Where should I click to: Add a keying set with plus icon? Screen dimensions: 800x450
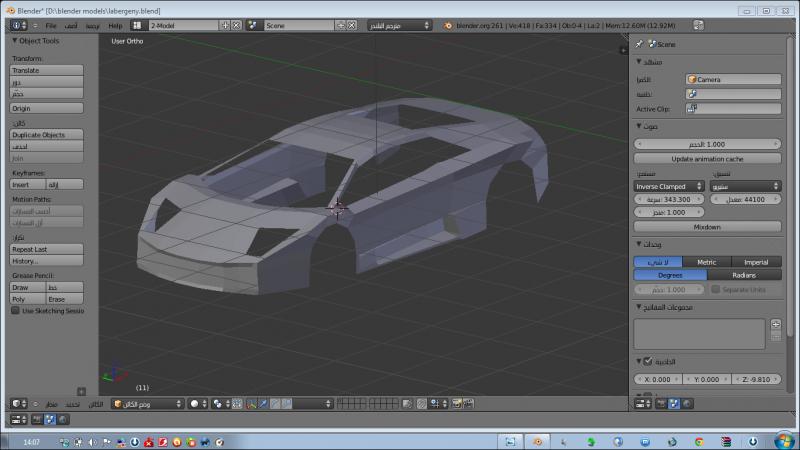(x=776, y=324)
